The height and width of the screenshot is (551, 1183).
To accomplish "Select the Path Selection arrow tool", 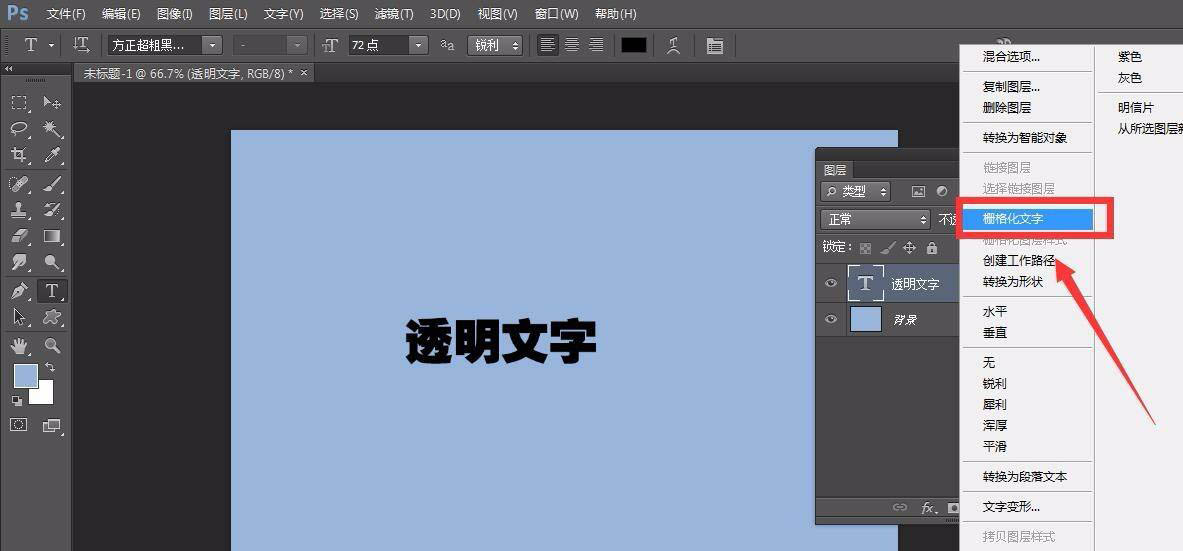I will (20, 317).
